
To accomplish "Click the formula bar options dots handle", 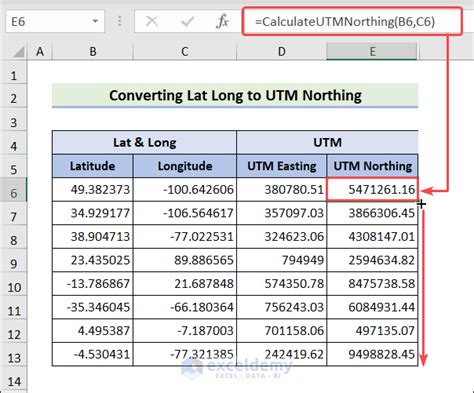I will (x=119, y=22).
